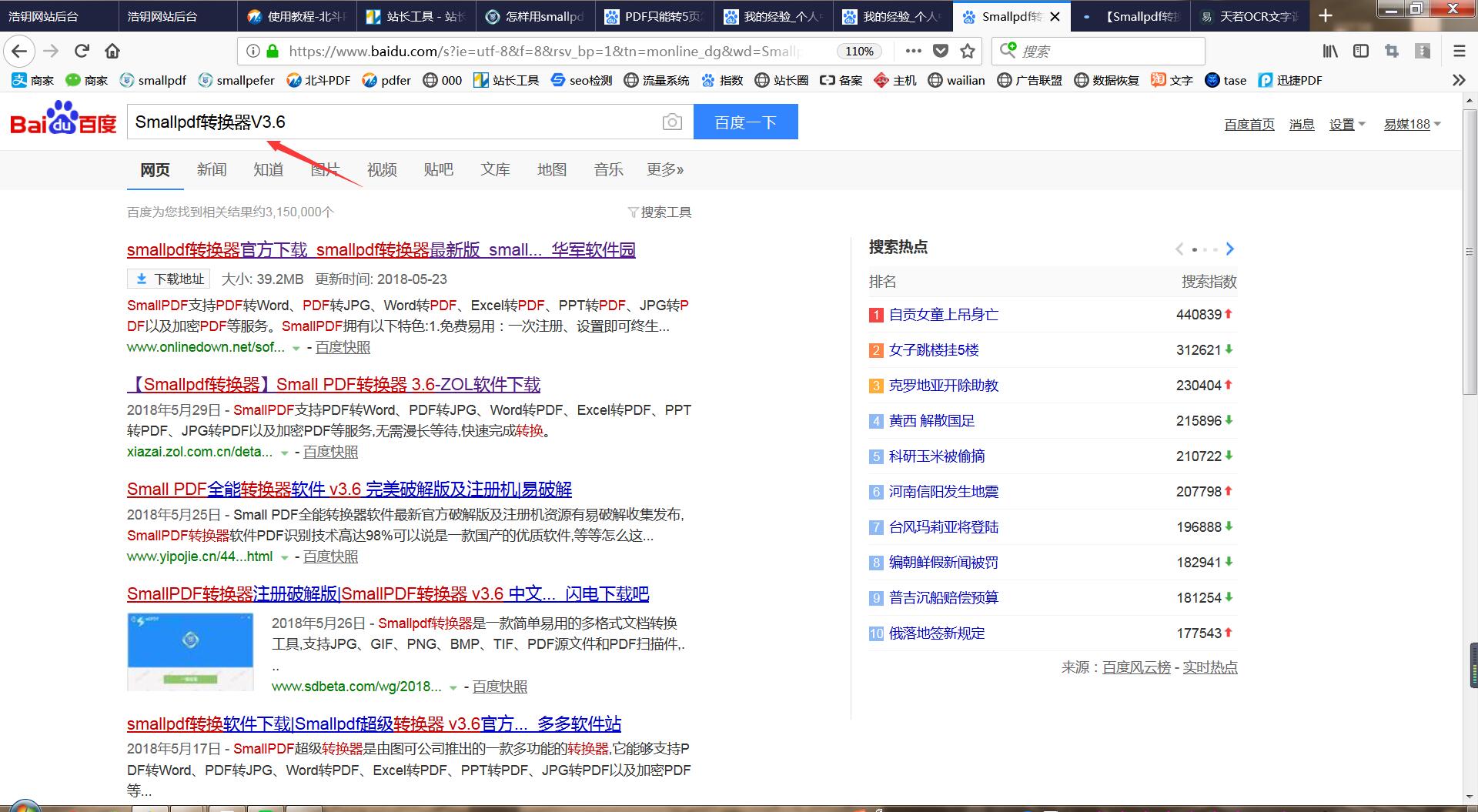This screenshot has width=1478, height=812.
Task: Open the library bookshelf icon
Action: click(x=1330, y=52)
